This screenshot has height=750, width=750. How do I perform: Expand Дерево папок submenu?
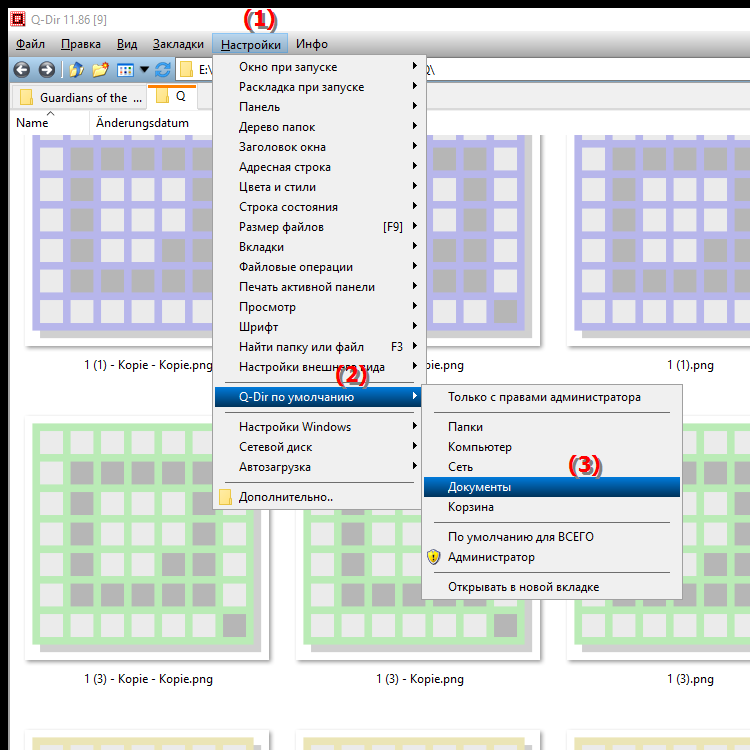pyautogui.click(x=318, y=127)
